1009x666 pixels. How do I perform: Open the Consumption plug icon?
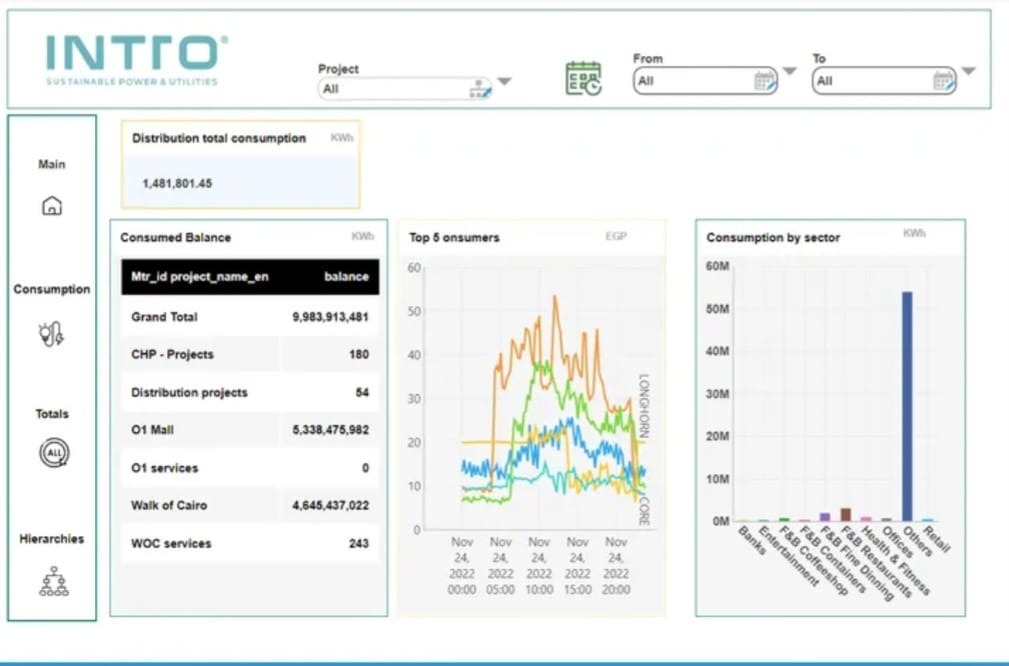[52, 333]
